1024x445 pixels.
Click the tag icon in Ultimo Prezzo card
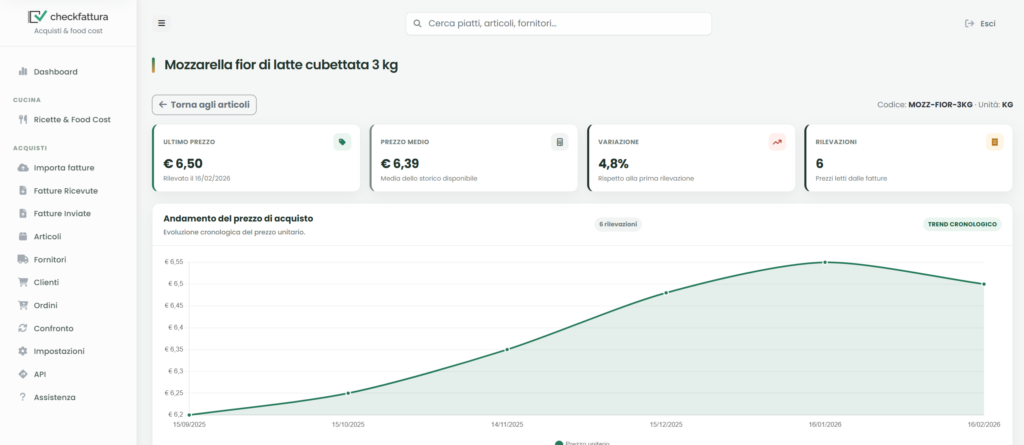click(342, 142)
